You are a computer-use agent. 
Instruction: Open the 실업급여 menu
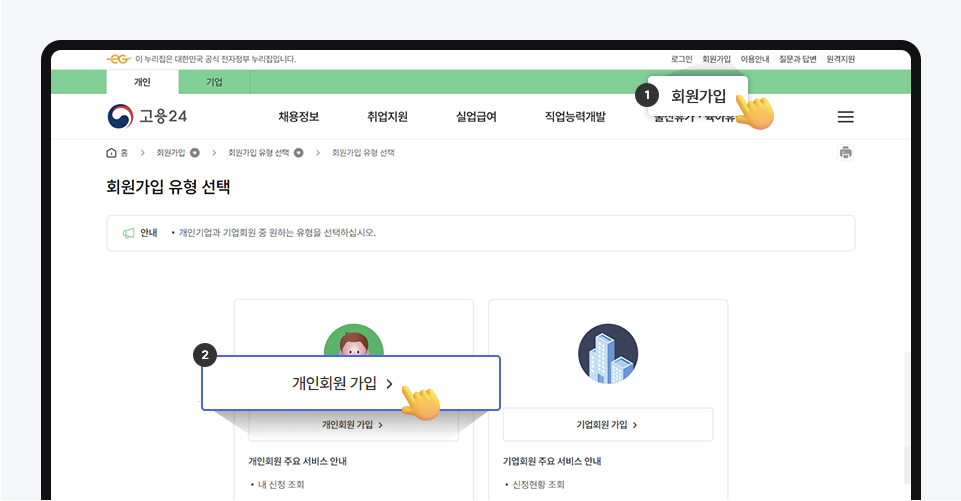point(476,117)
